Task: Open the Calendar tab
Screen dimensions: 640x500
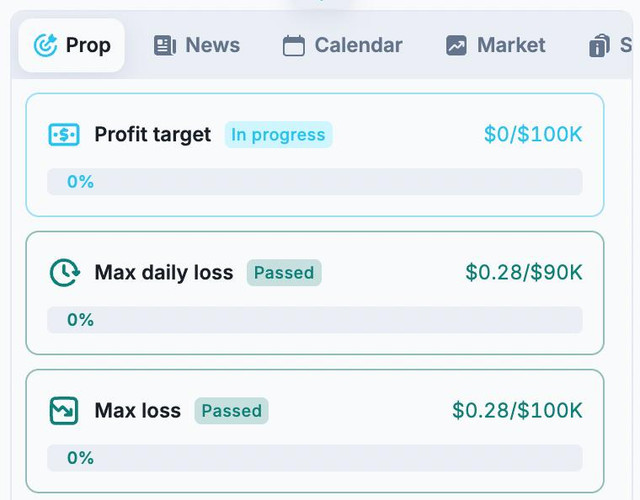Action: pyautogui.click(x=342, y=45)
